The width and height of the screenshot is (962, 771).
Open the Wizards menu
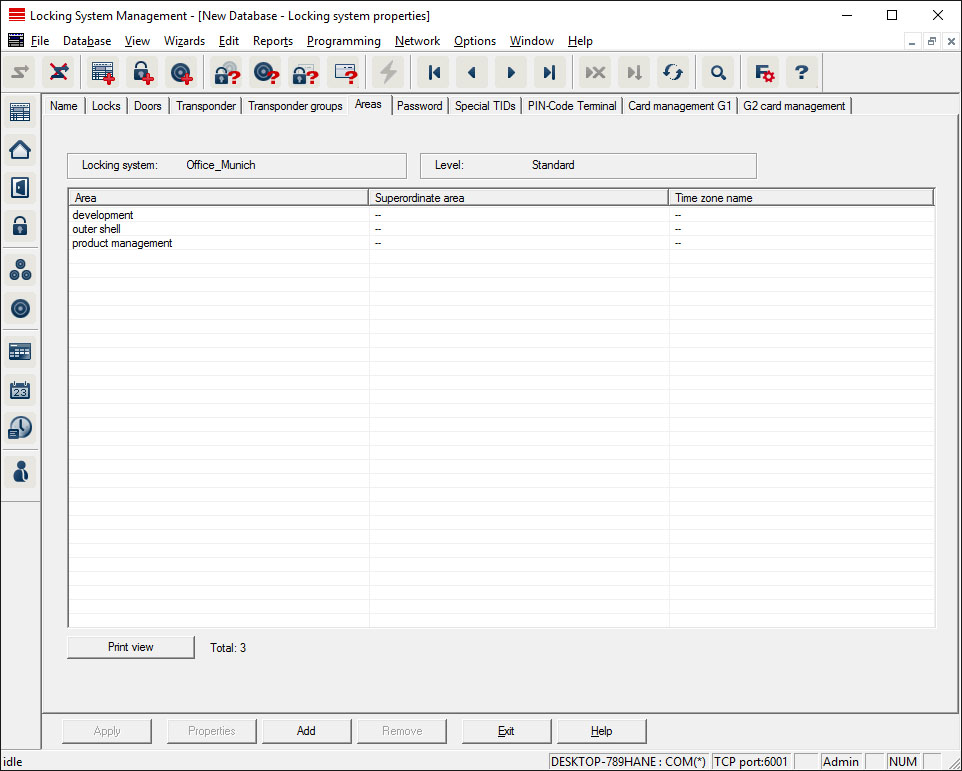(x=184, y=41)
